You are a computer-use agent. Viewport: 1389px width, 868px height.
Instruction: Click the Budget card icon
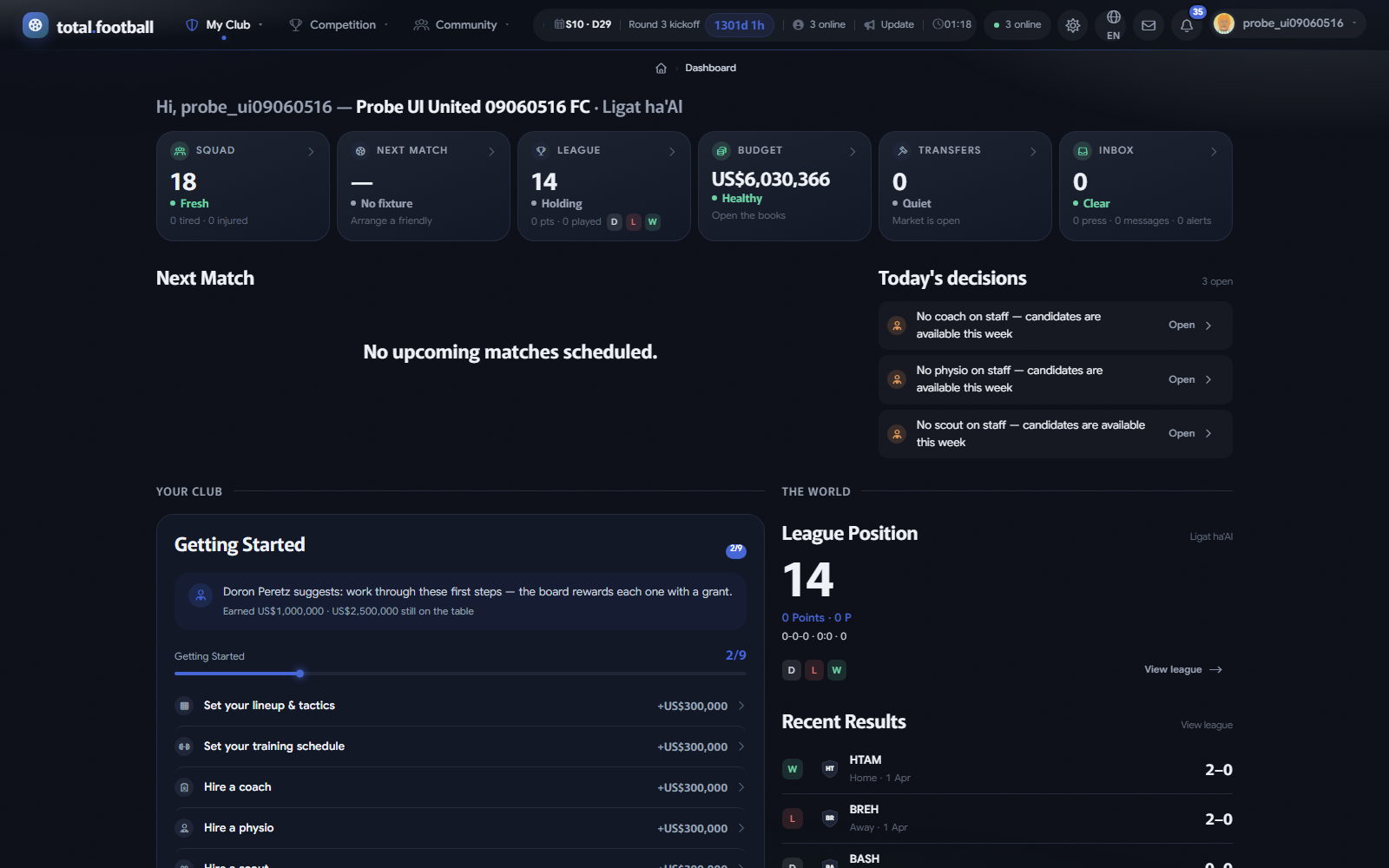click(x=721, y=151)
